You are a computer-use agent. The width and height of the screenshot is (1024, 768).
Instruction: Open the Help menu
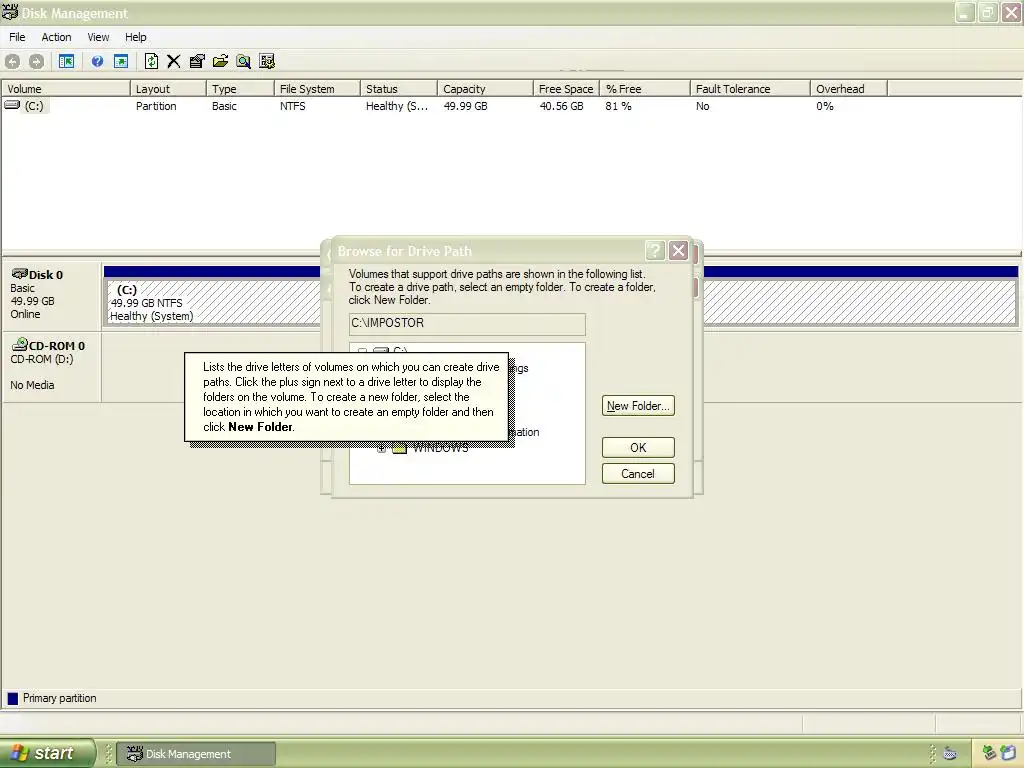136,37
